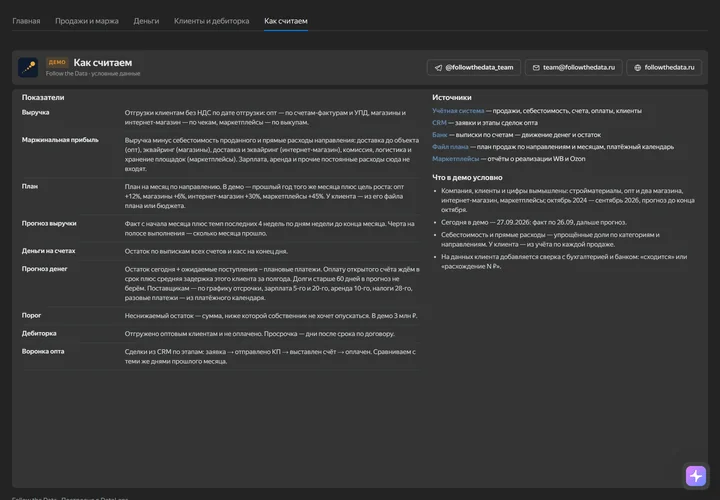Viewport: 720px width, 500px height.
Task: Click the Как считаем page heading
Action: tap(103, 62)
